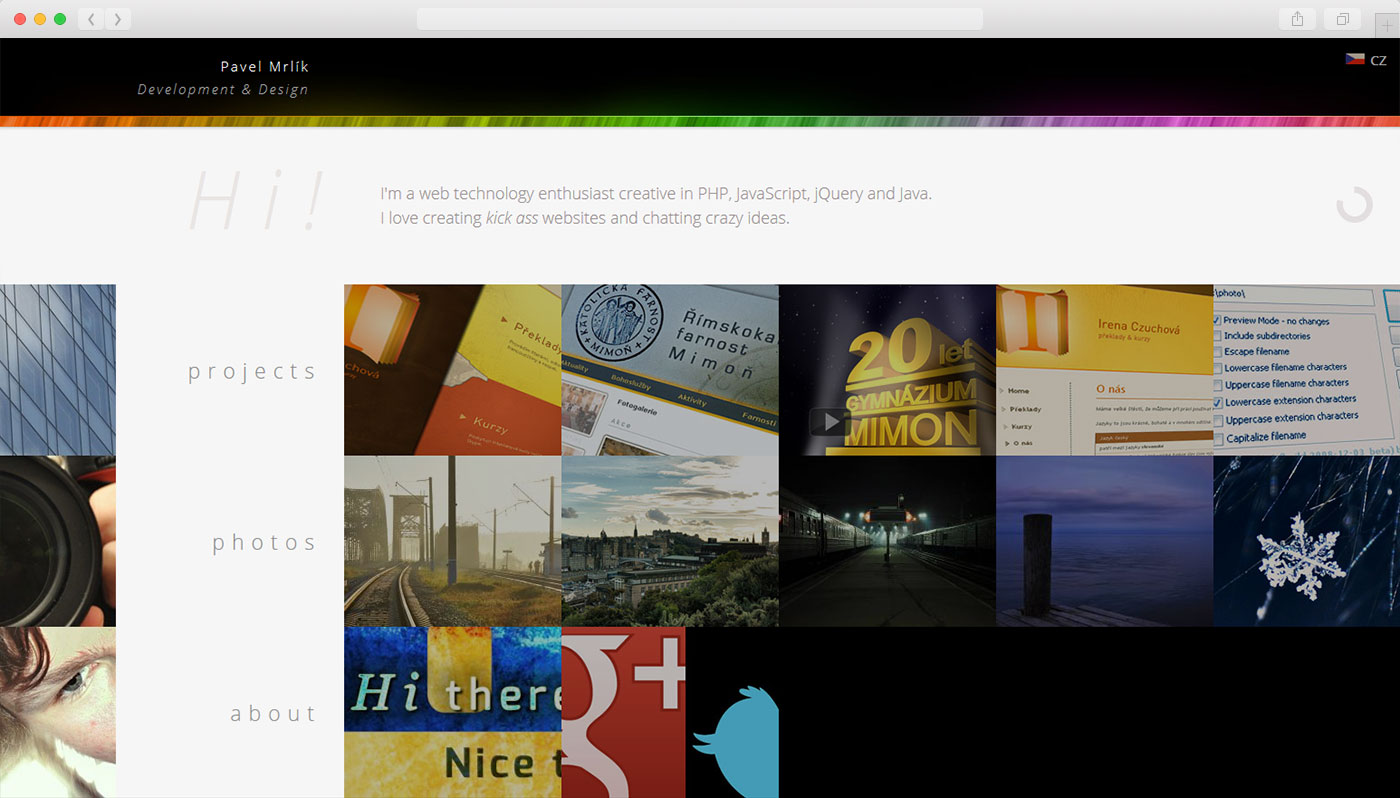
Task: Click the blue Twitter bird icon
Action: tap(738, 740)
